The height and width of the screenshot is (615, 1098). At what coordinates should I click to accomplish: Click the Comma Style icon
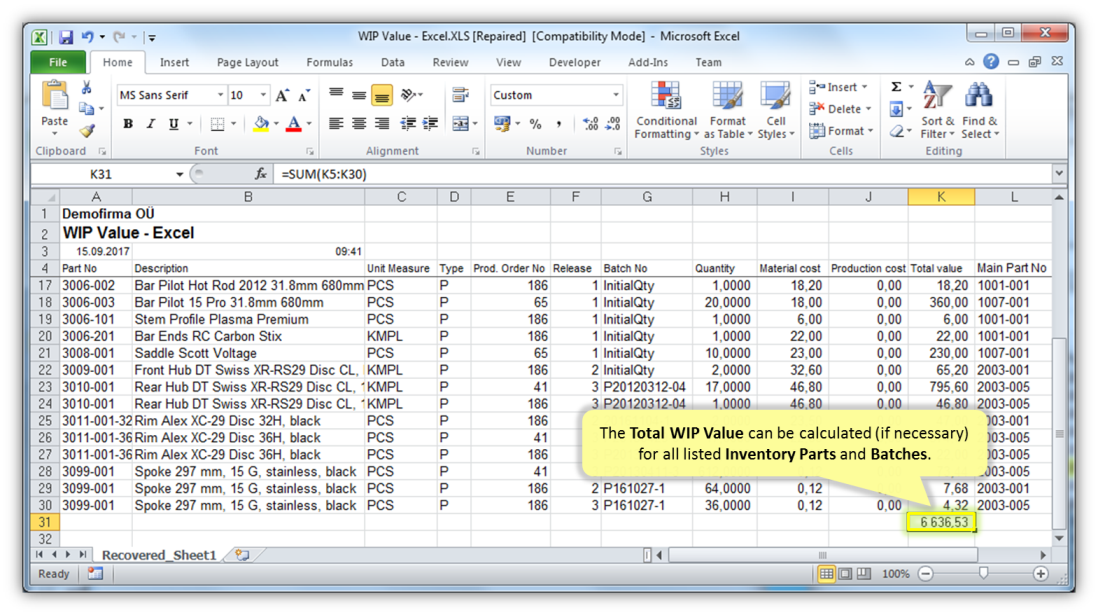coord(558,124)
